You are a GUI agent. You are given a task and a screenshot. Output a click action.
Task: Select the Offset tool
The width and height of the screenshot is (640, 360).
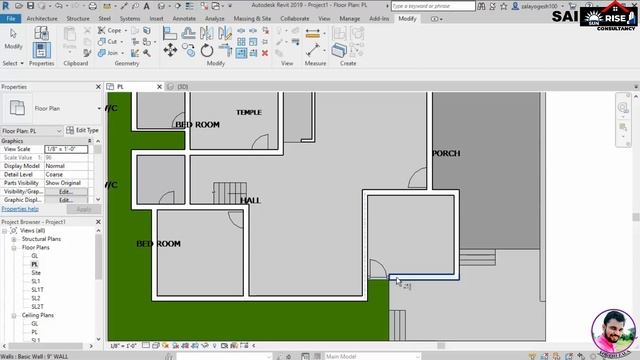pyautogui.click(x=188, y=33)
